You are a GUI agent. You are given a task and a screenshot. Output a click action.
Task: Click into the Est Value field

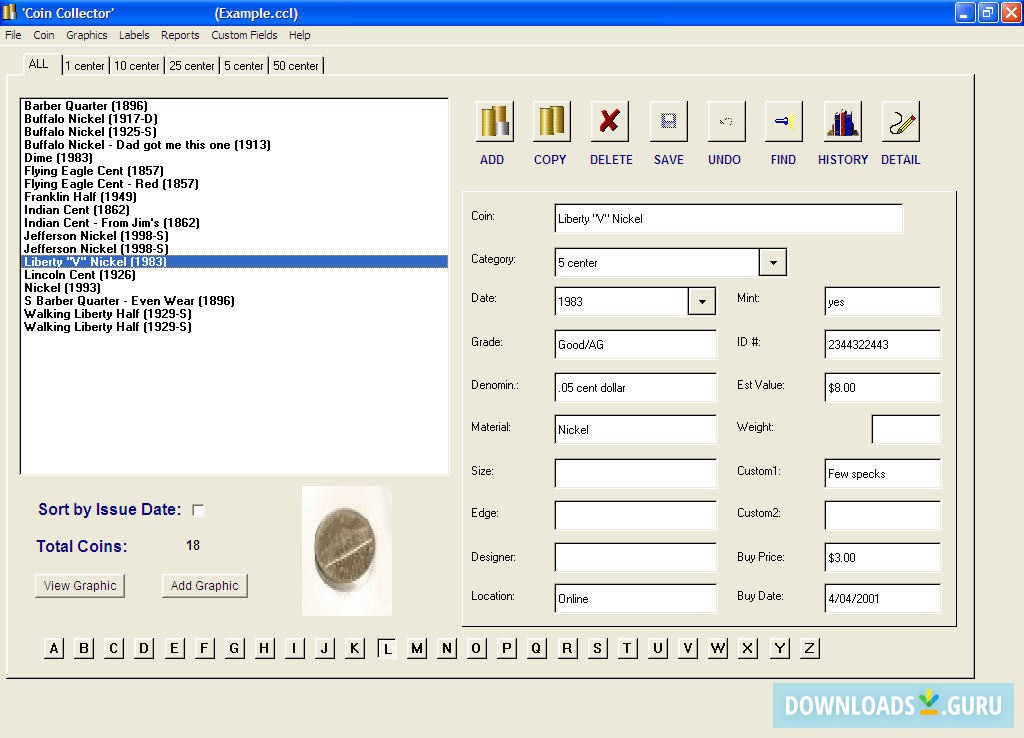[x=881, y=388]
